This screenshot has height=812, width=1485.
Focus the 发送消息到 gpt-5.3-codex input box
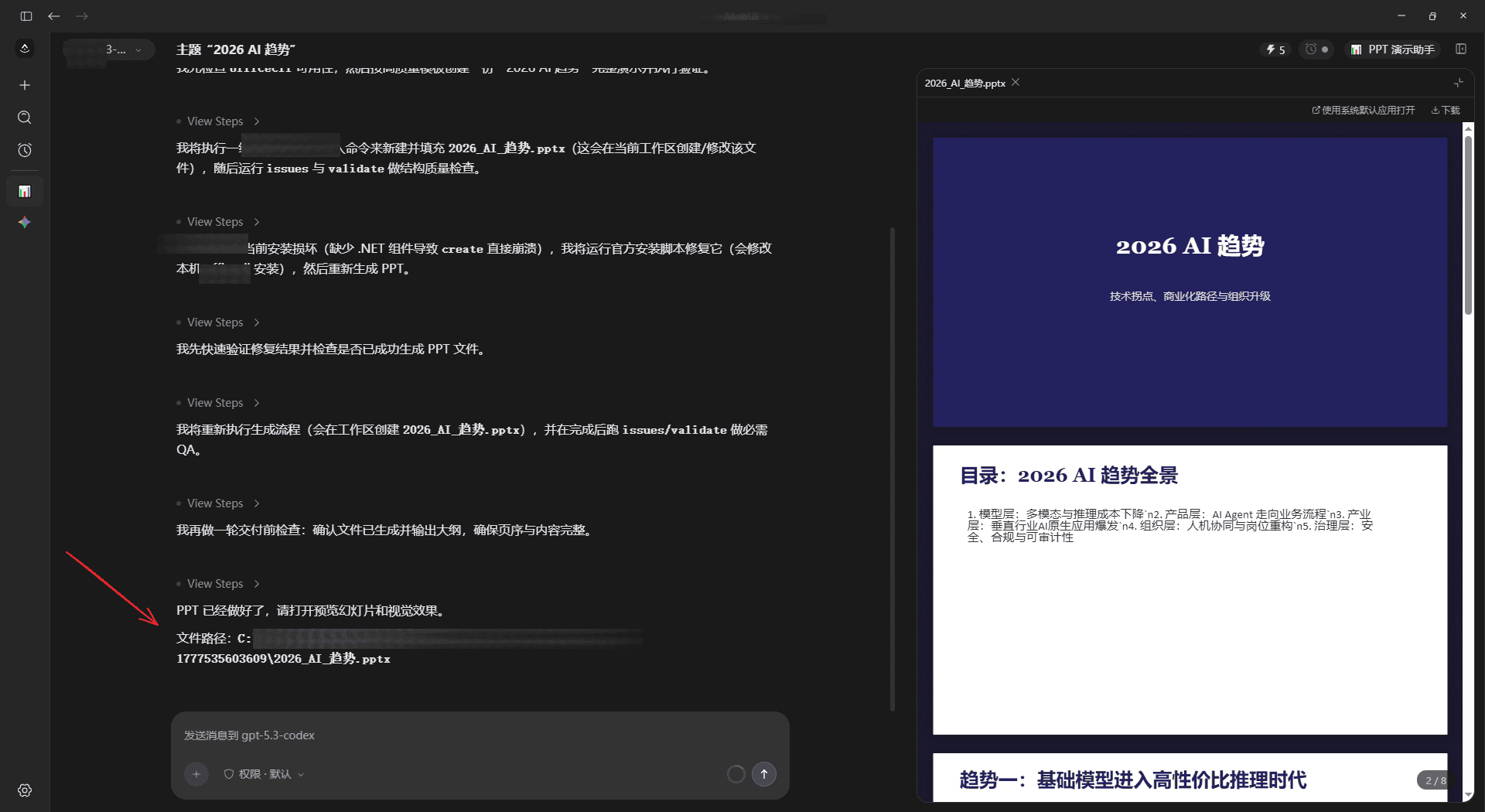tap(480, 735)
